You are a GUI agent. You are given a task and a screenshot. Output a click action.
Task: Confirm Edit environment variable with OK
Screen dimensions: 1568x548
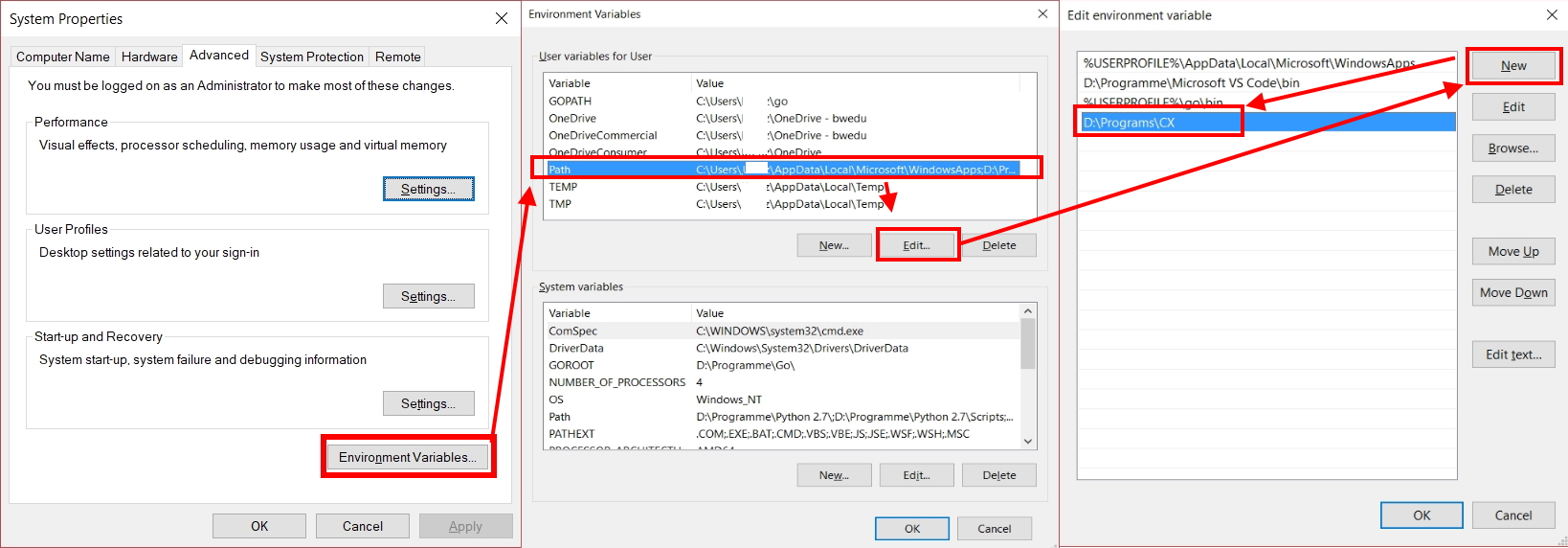1422,515
